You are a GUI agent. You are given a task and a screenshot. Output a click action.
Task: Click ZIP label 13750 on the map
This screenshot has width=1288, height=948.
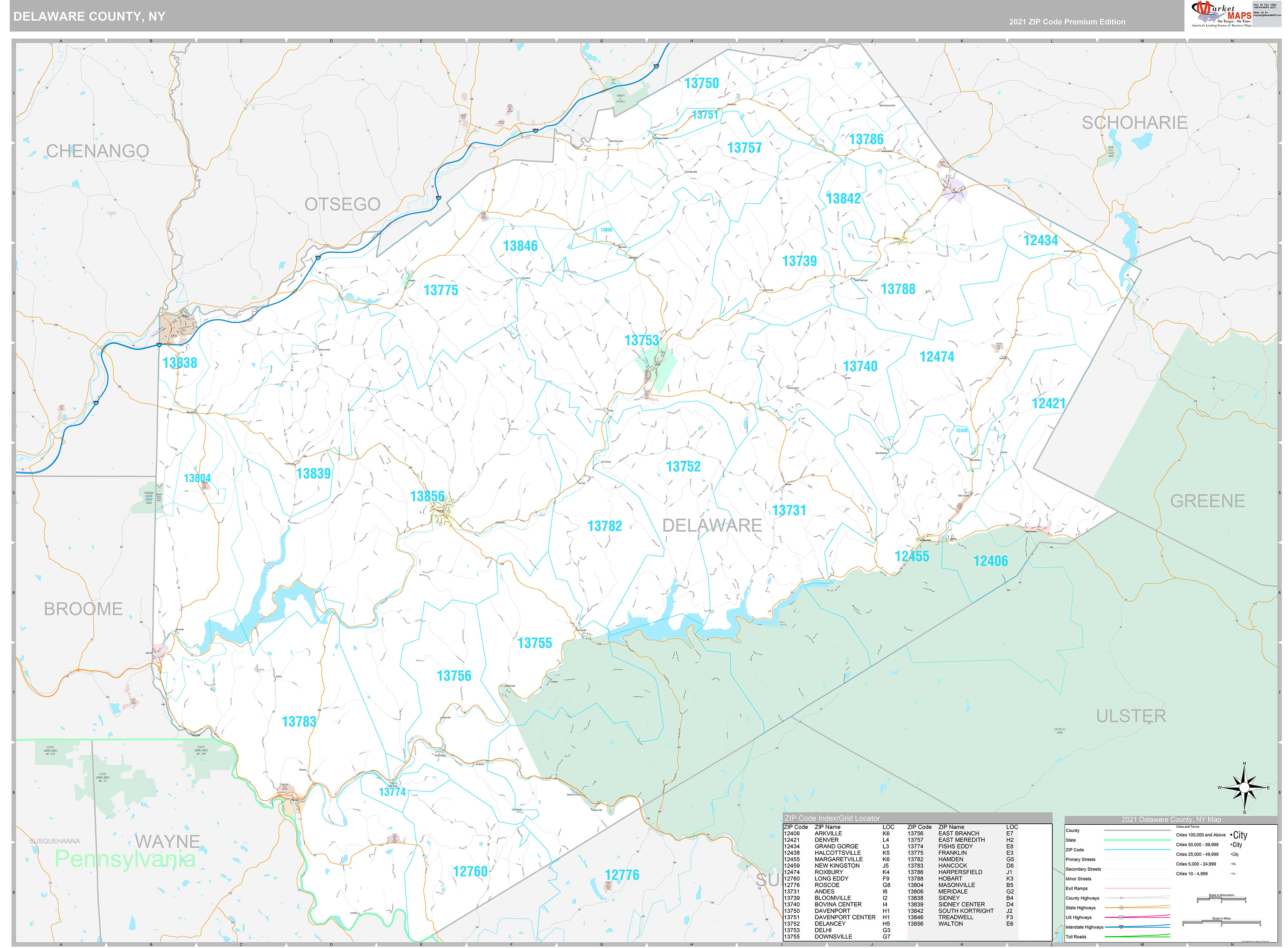pyautogui.click(x=701, y=83)
